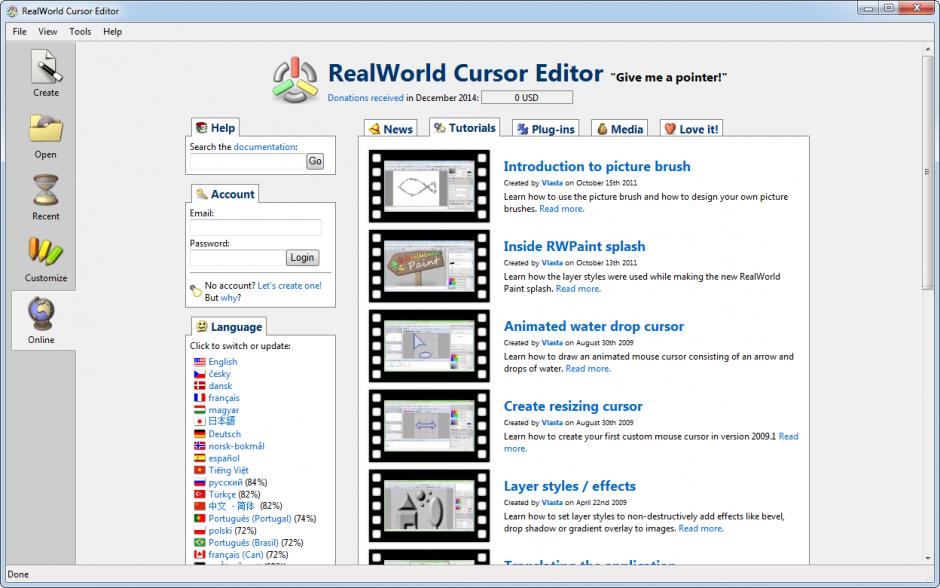Click the Portugal flag beside Português (Portugal)

[x=200, y=518]
